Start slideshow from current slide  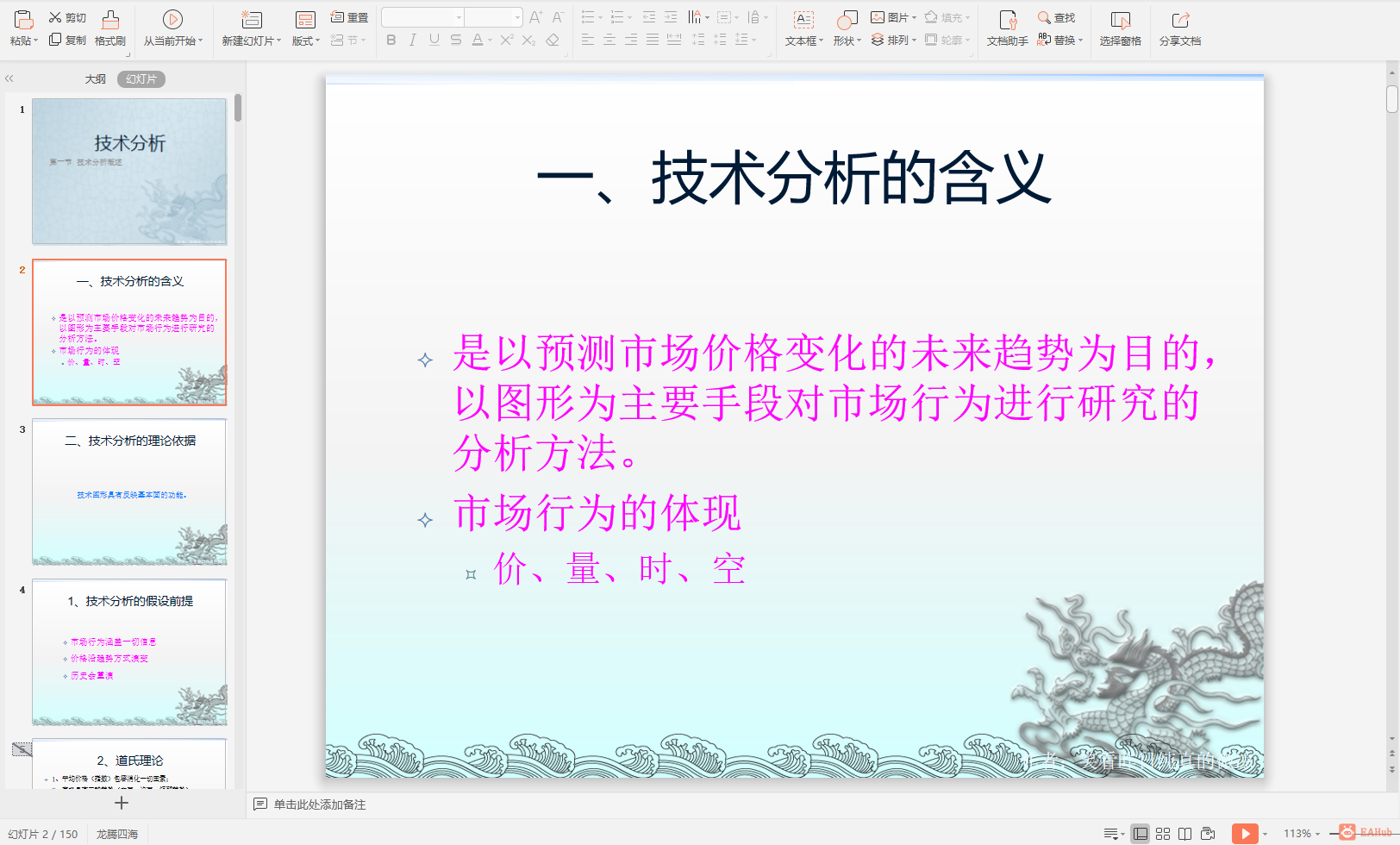(x=173, y=26)
